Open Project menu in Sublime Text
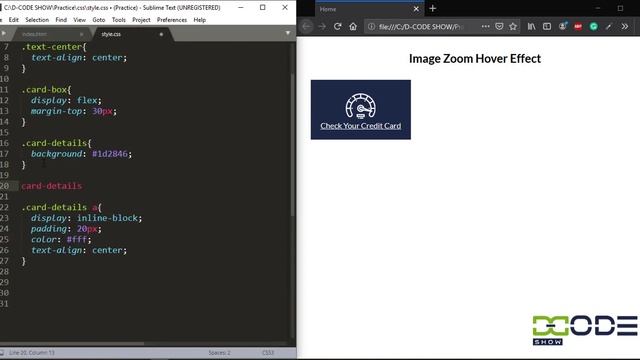640x360 pixels. (141, 20)
